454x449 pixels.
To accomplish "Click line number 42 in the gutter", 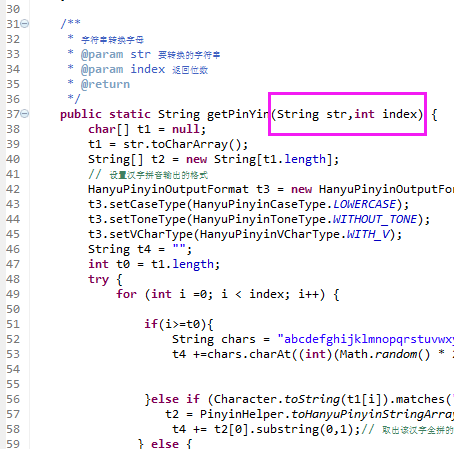I will pyautogui.click(x=13, y=189).
